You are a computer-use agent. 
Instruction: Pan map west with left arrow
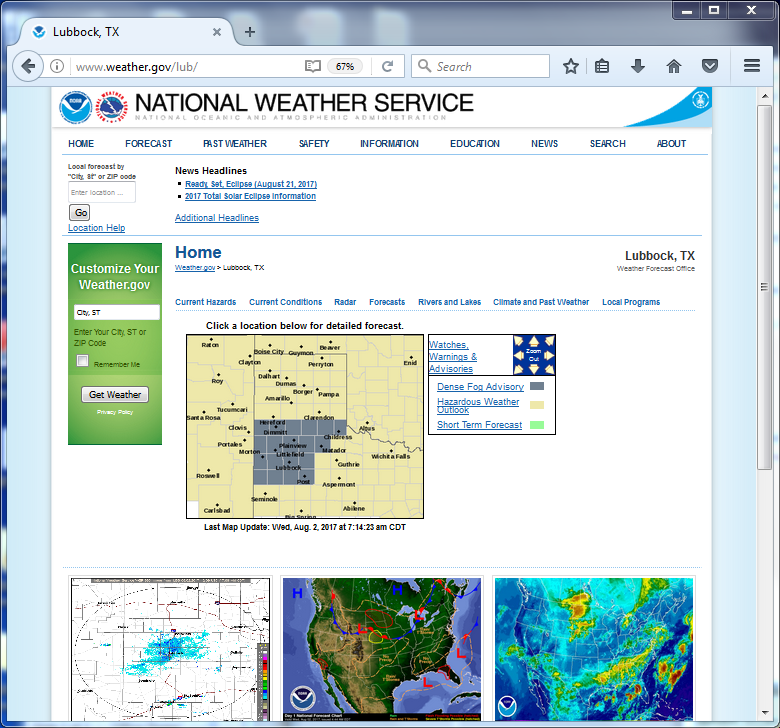click(x=518, y=355)
